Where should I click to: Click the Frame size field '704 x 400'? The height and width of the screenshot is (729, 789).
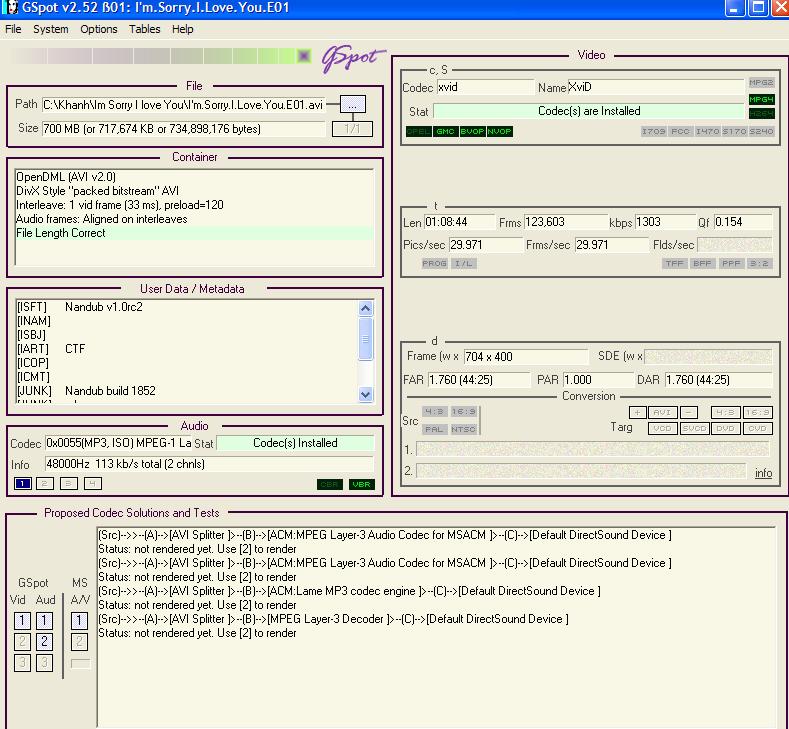(526, 357)
